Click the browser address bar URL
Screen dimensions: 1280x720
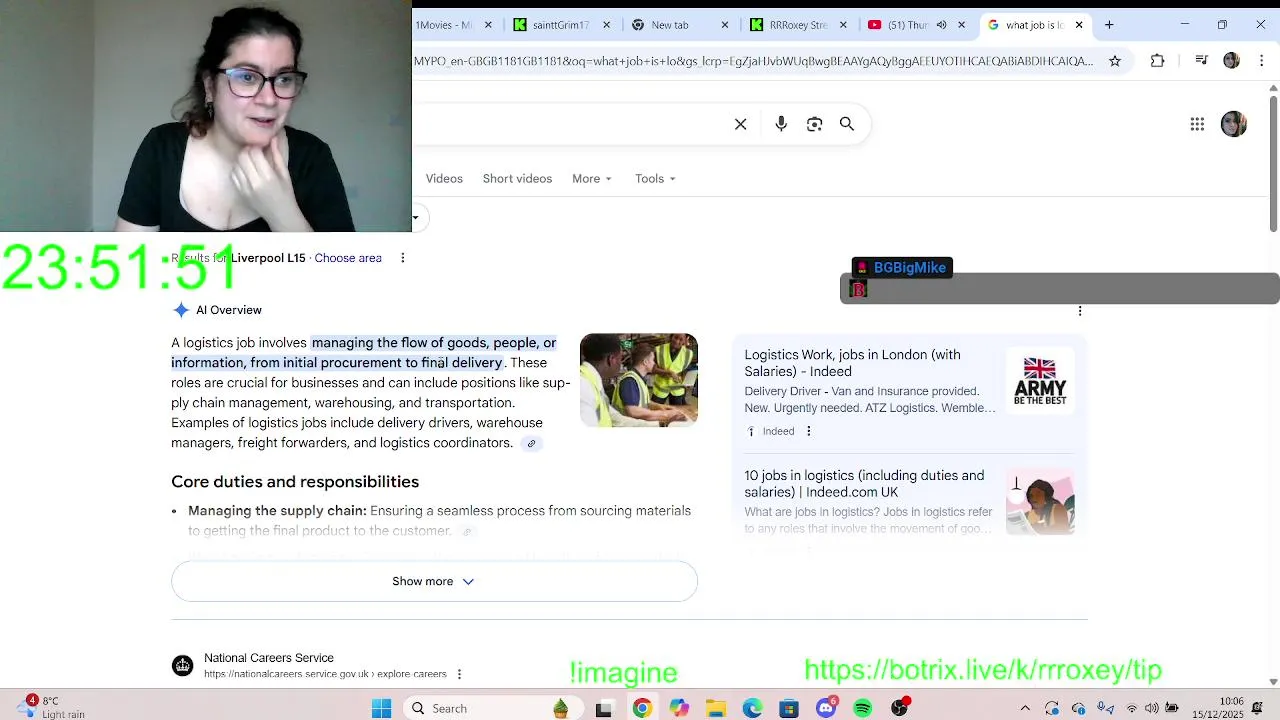[x=754, y=61]
